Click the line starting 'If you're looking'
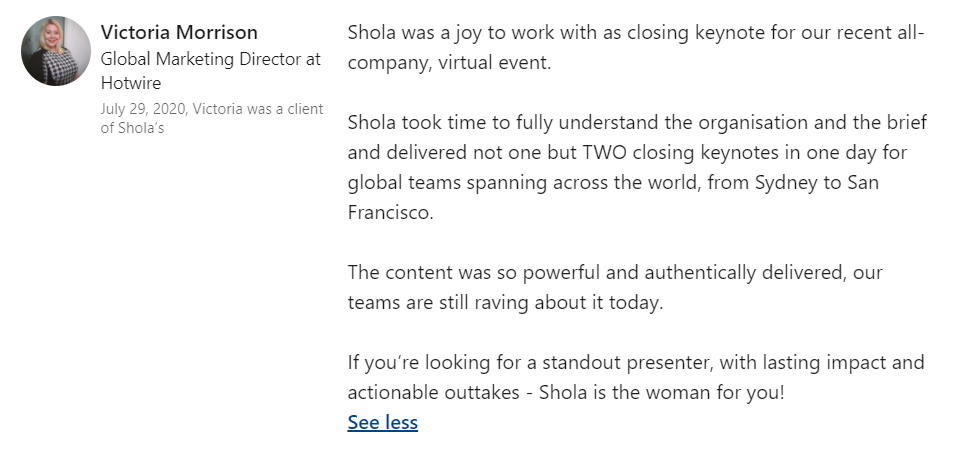 tap(636, 363)
